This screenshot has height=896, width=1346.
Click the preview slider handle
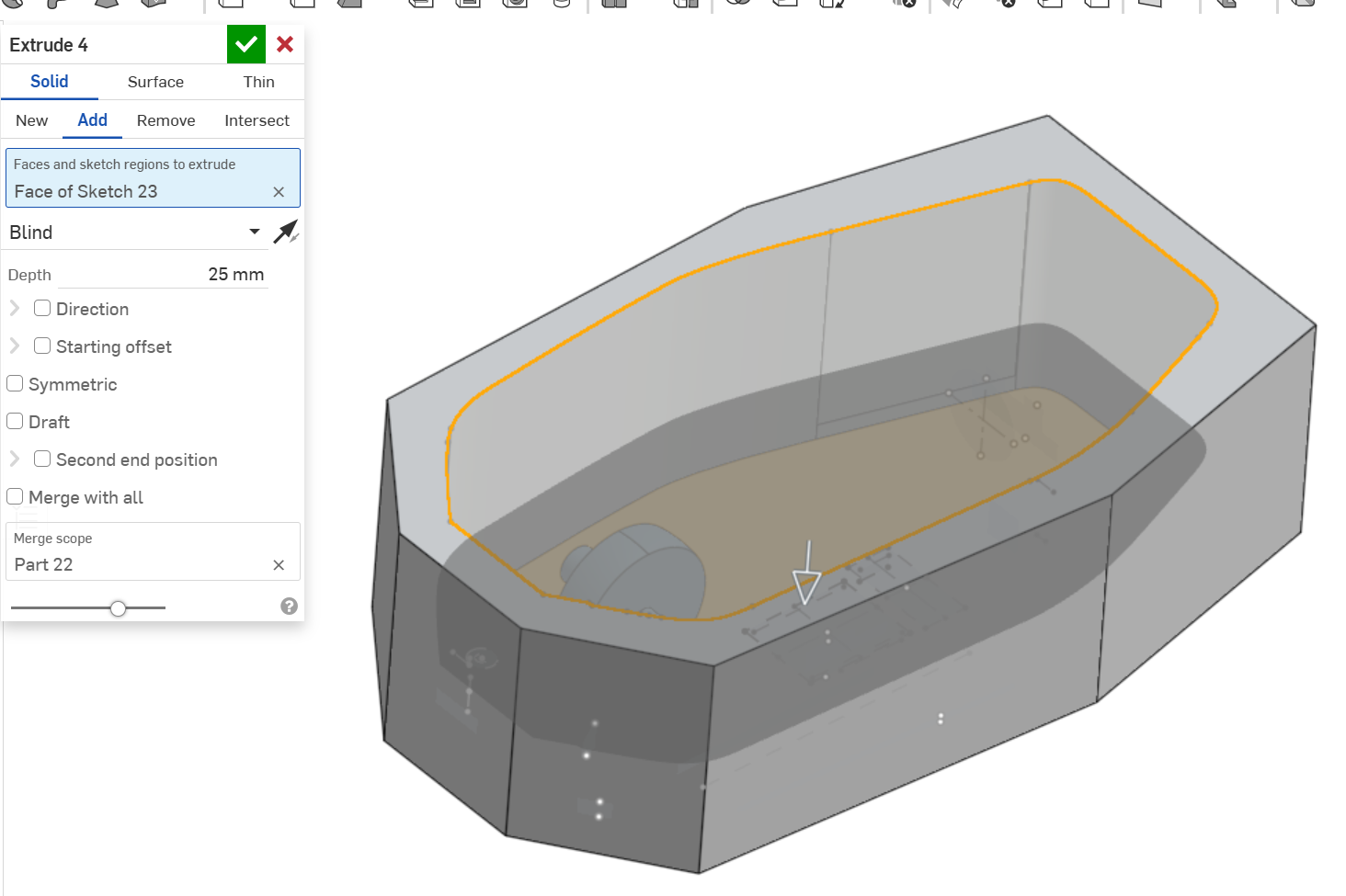(x=118, y=607)
